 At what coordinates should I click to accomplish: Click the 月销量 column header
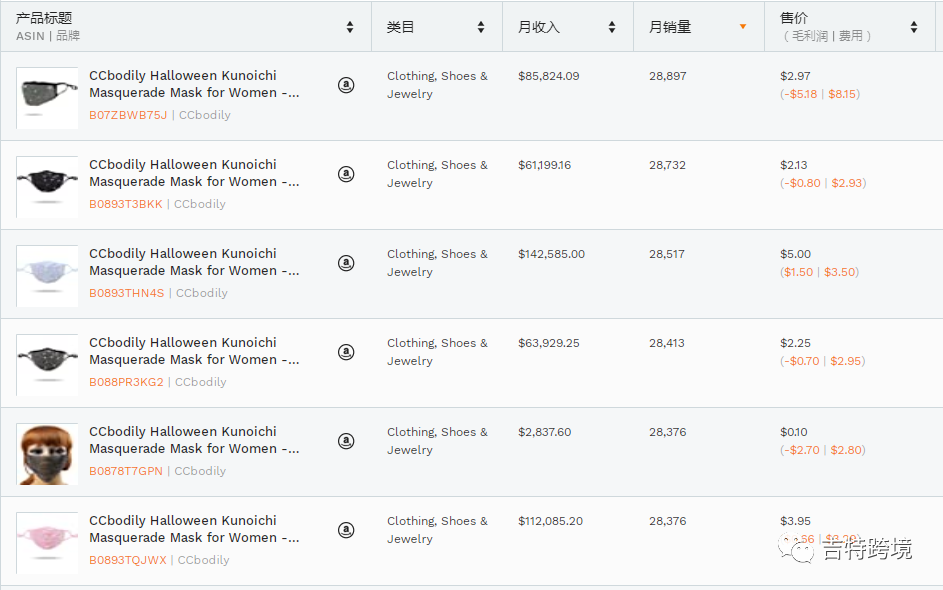pyautogui.click(x=670, y=27)
